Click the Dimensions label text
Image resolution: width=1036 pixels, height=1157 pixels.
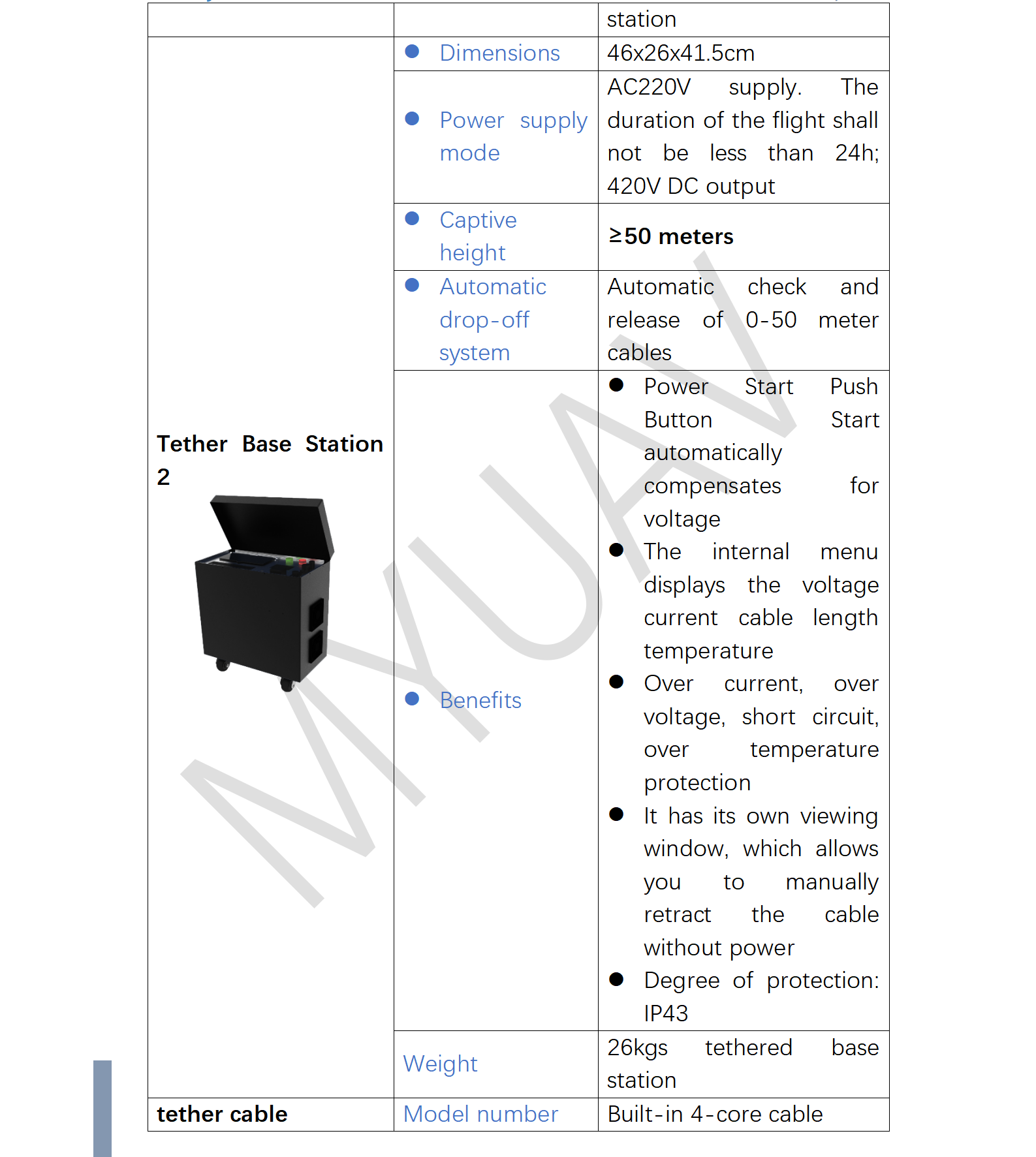[x=499, y=53]
